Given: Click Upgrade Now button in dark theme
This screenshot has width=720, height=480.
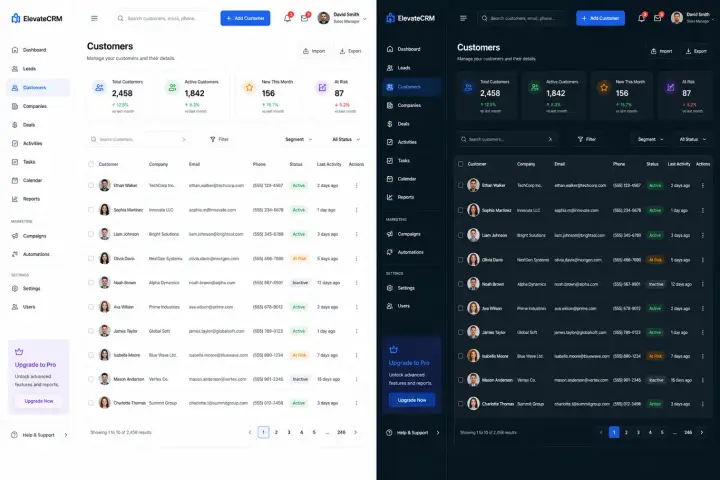Looking at the screenshot, I should click(412, 400).
